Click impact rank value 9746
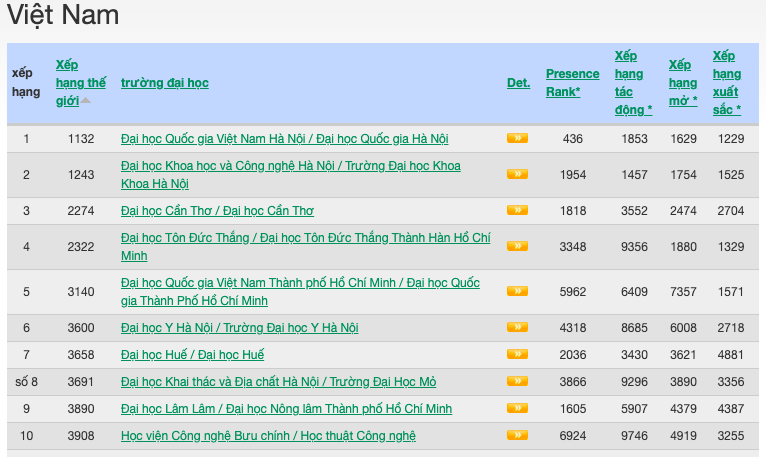Viewport: 766px width, 457px height. point(634,435)
